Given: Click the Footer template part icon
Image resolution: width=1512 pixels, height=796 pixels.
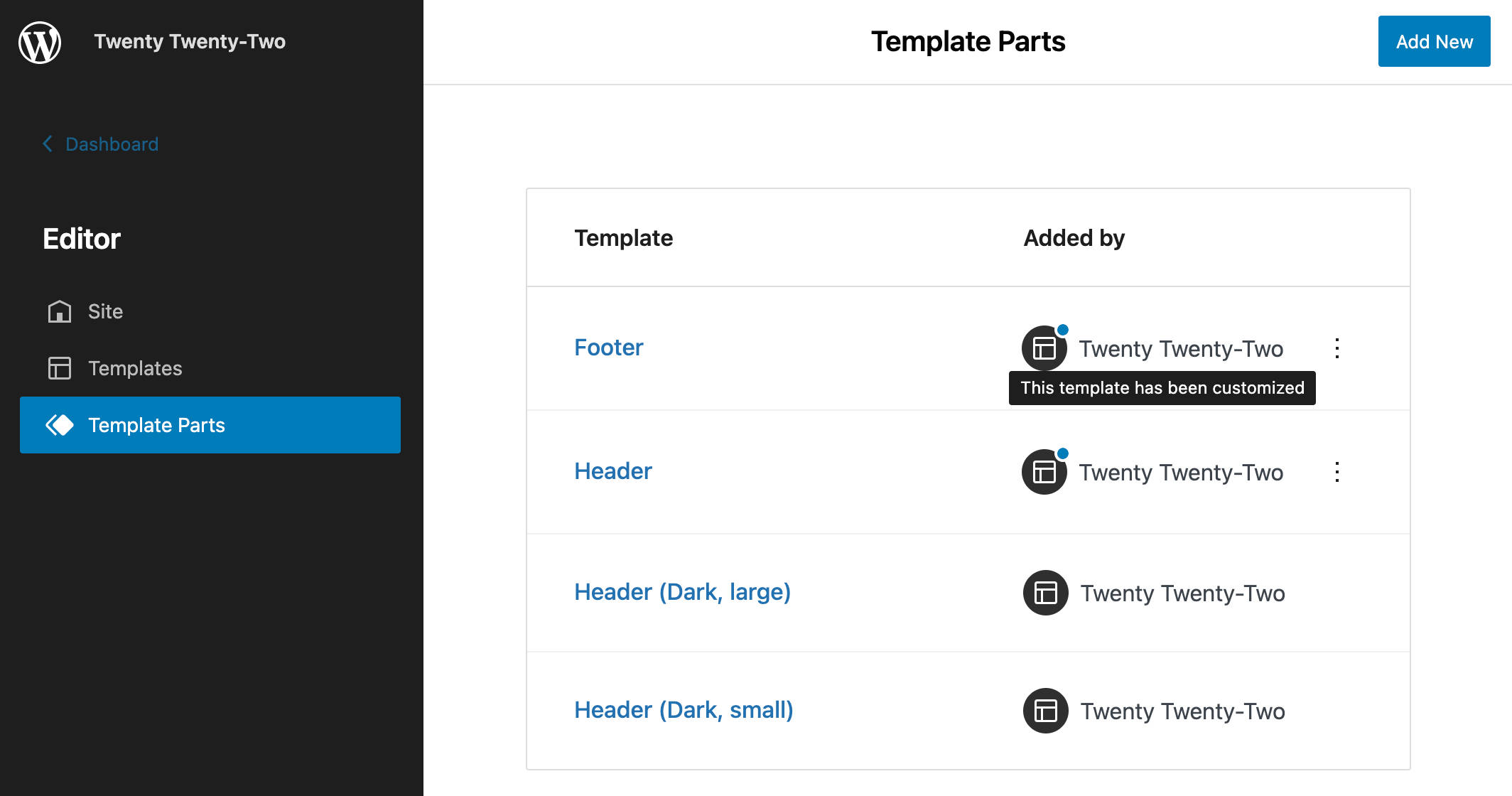Looking at the screenshot, I should [x=1043, y=348].
